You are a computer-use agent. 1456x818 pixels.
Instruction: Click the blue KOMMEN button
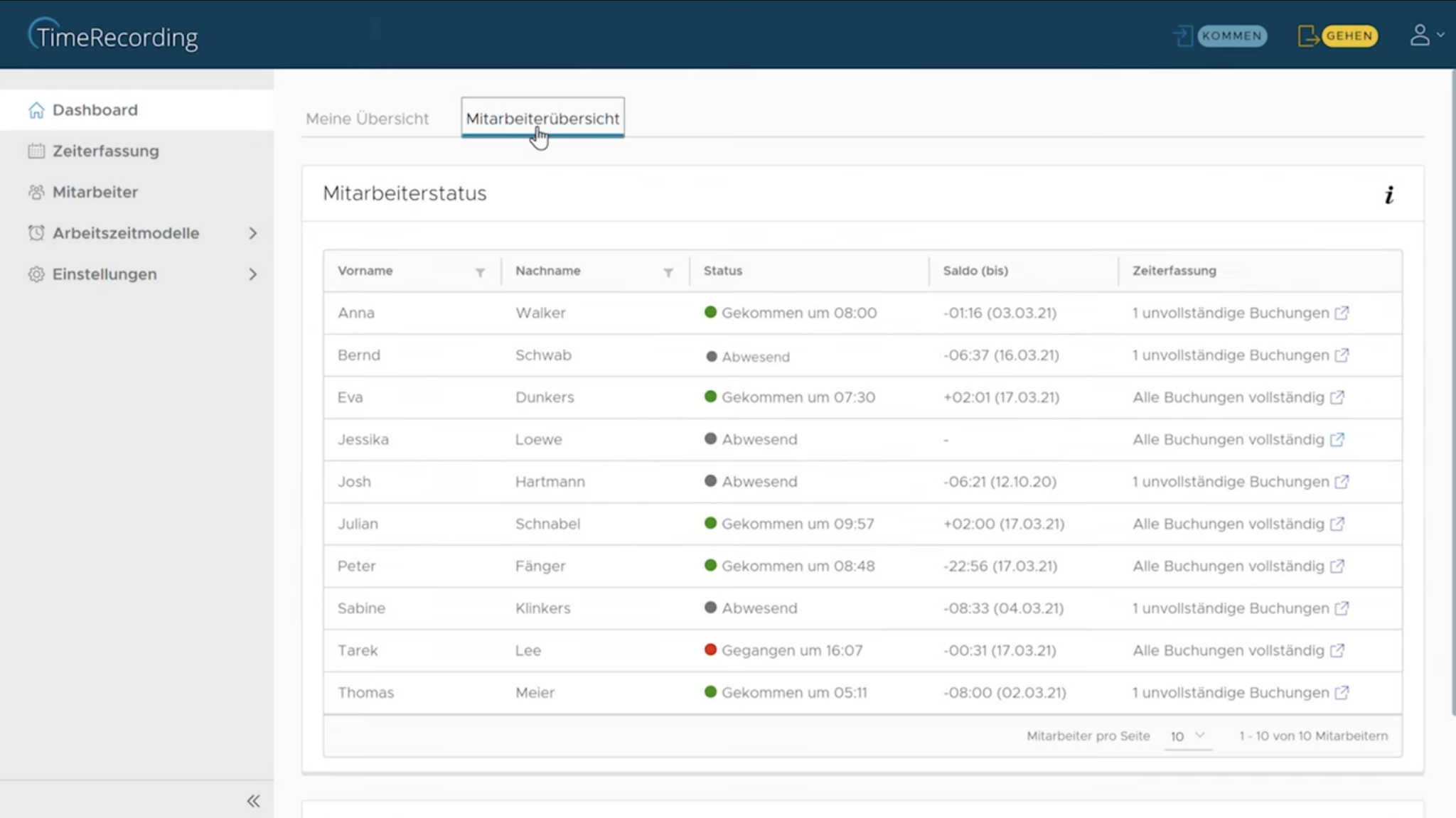(1232, 36)
